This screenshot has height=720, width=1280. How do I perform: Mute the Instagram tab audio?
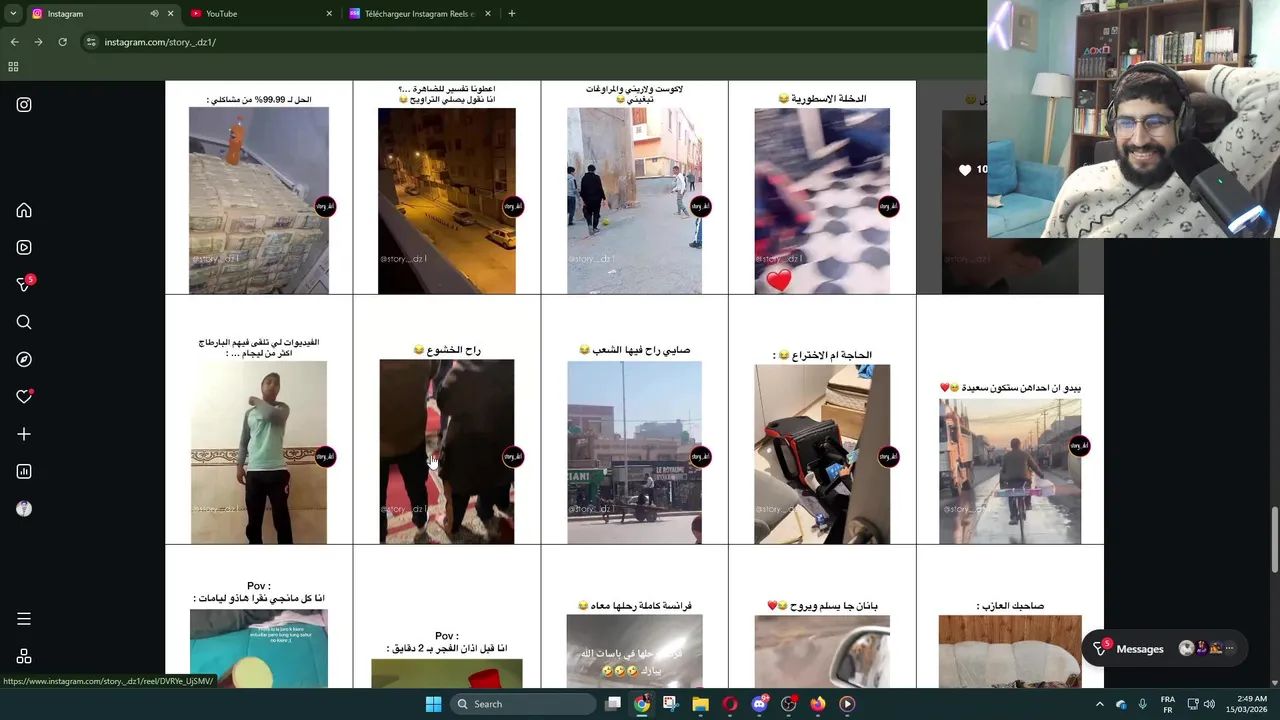pyautogui.click(x=154, y=14)
